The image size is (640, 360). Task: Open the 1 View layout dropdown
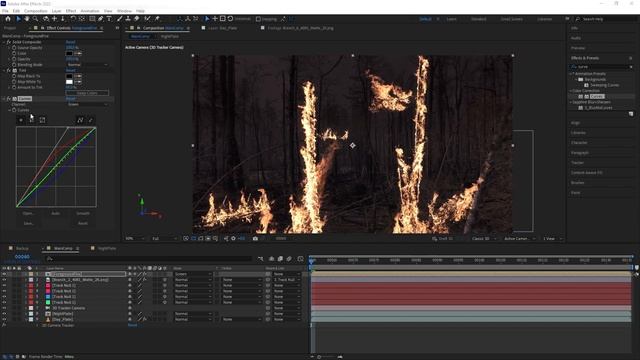tap(553, 238)
